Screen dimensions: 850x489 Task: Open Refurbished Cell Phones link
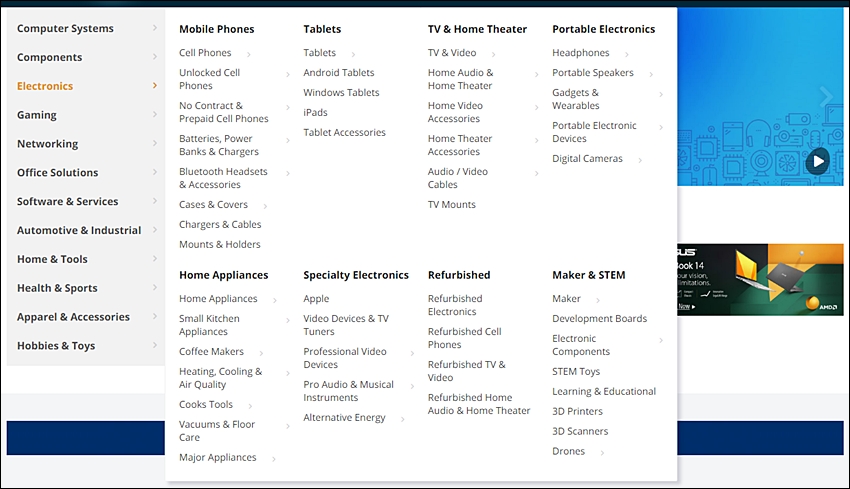pyautogui.click(x=465, y=338)
